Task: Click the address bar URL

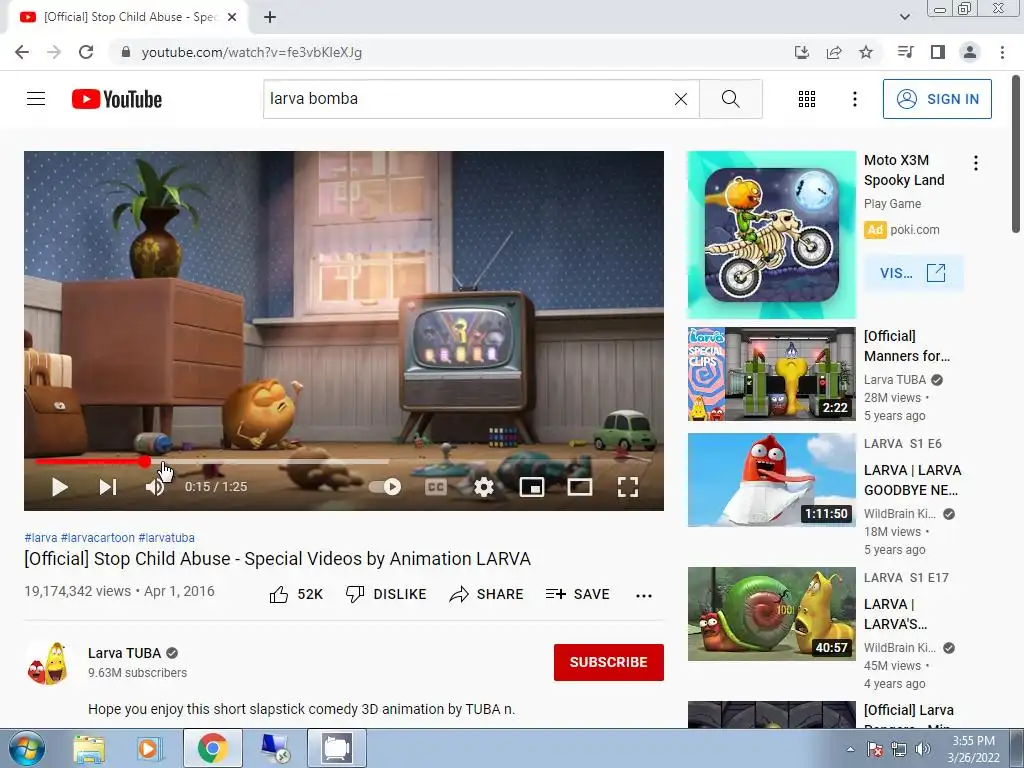Action: [x=251, y=52]
